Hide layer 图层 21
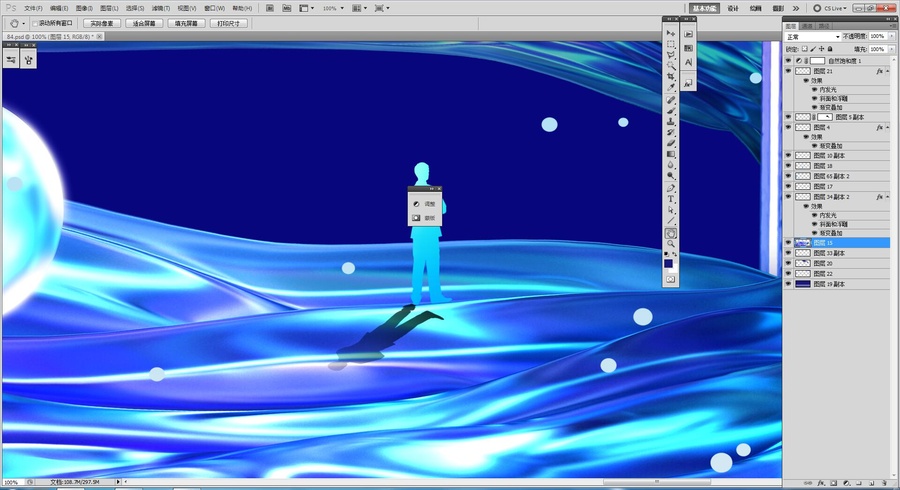Screen dimensions: 900x490 pyautogui.click(x=788, y=71)
